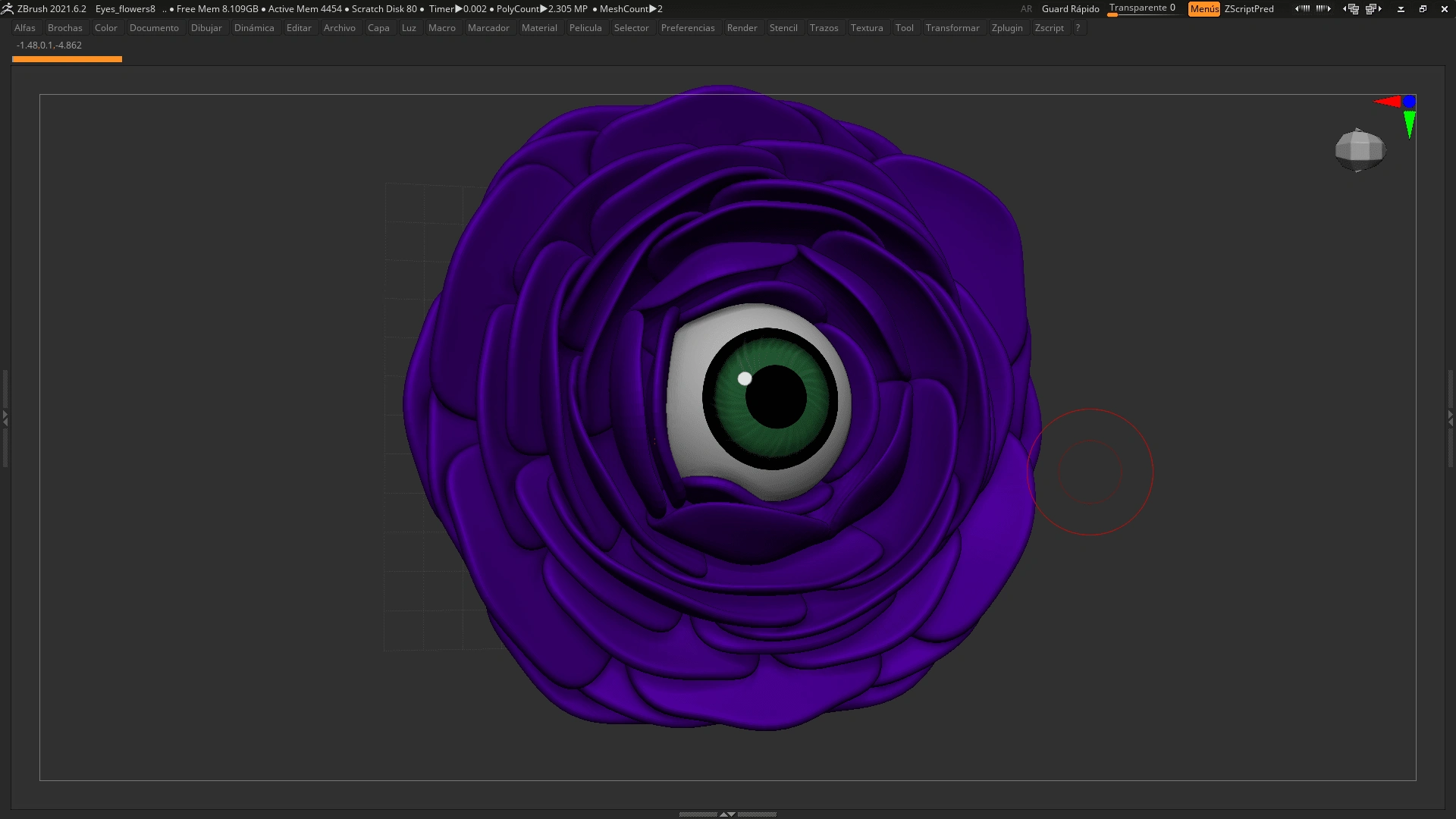
Task: Open the Capa menu
Action: pyautogui.click(x=378, y=28)
